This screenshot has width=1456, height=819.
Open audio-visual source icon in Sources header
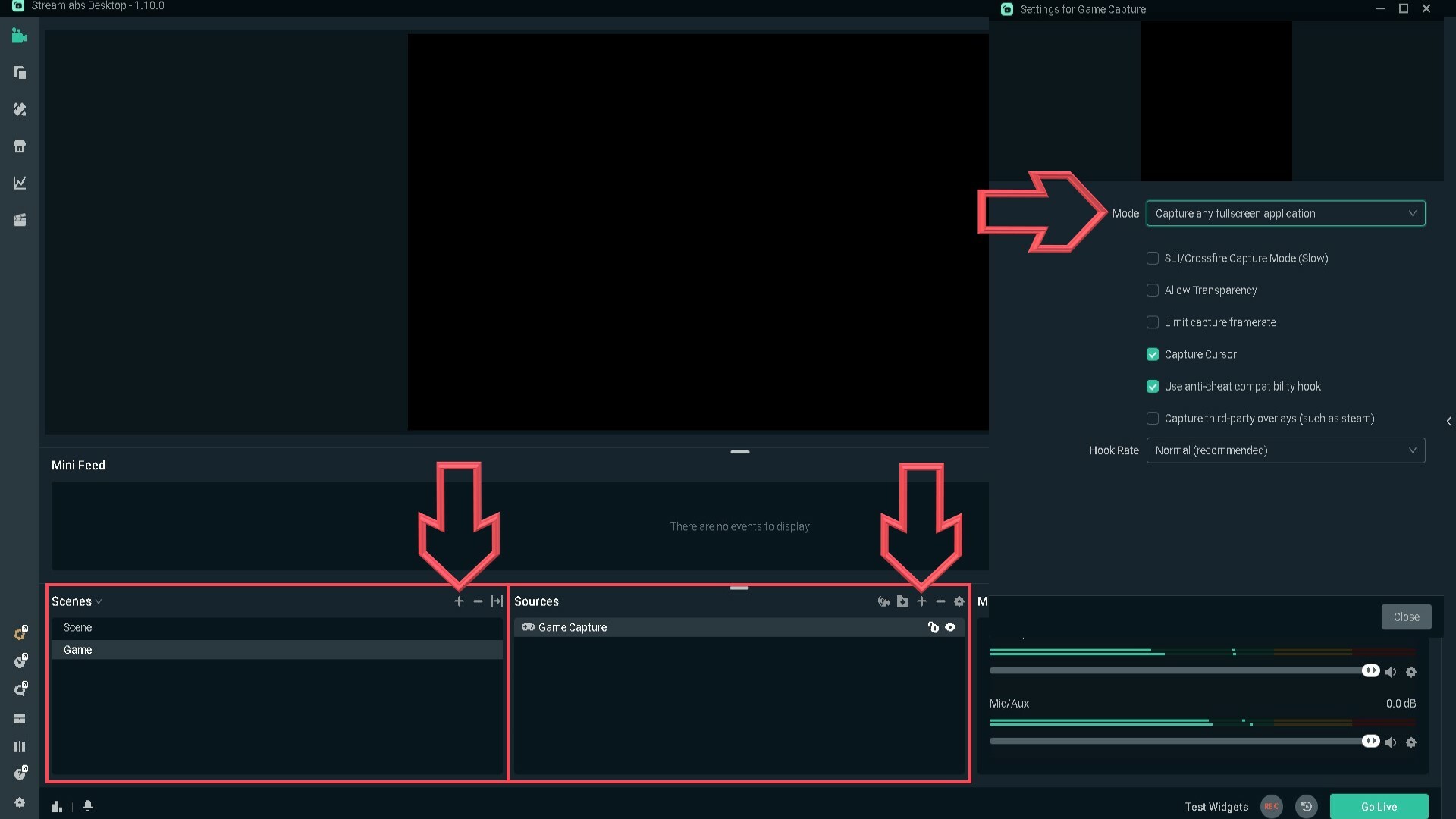883,601
